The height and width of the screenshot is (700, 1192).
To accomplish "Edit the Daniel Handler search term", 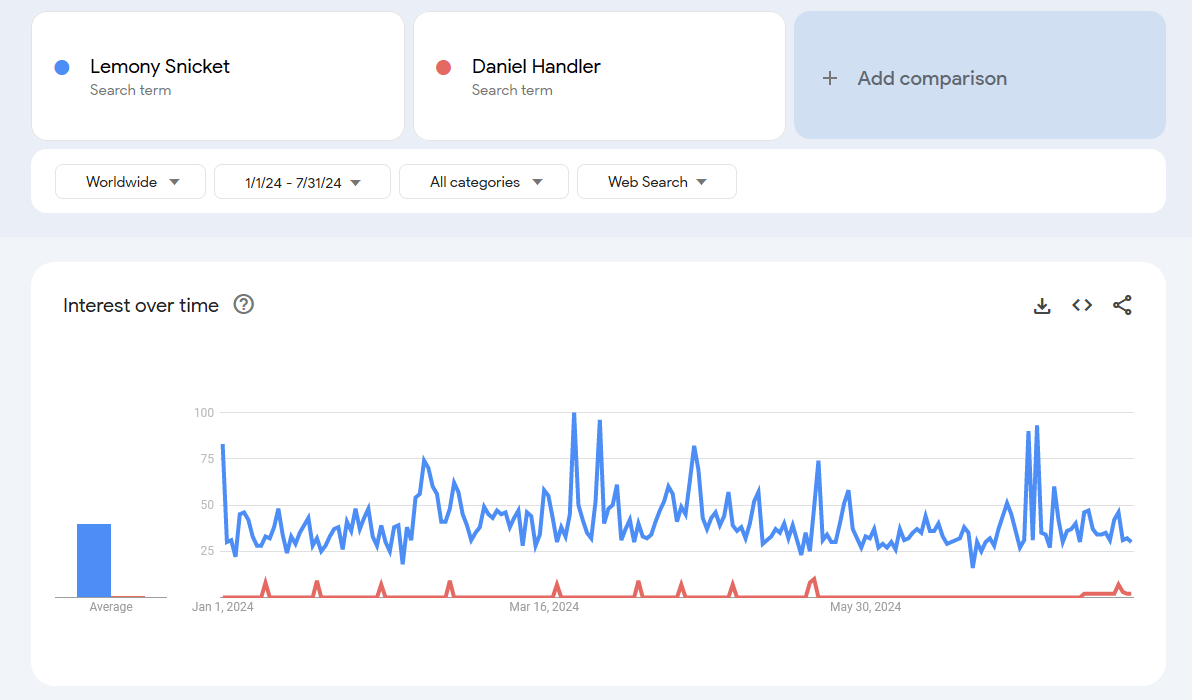I will 536,67.
